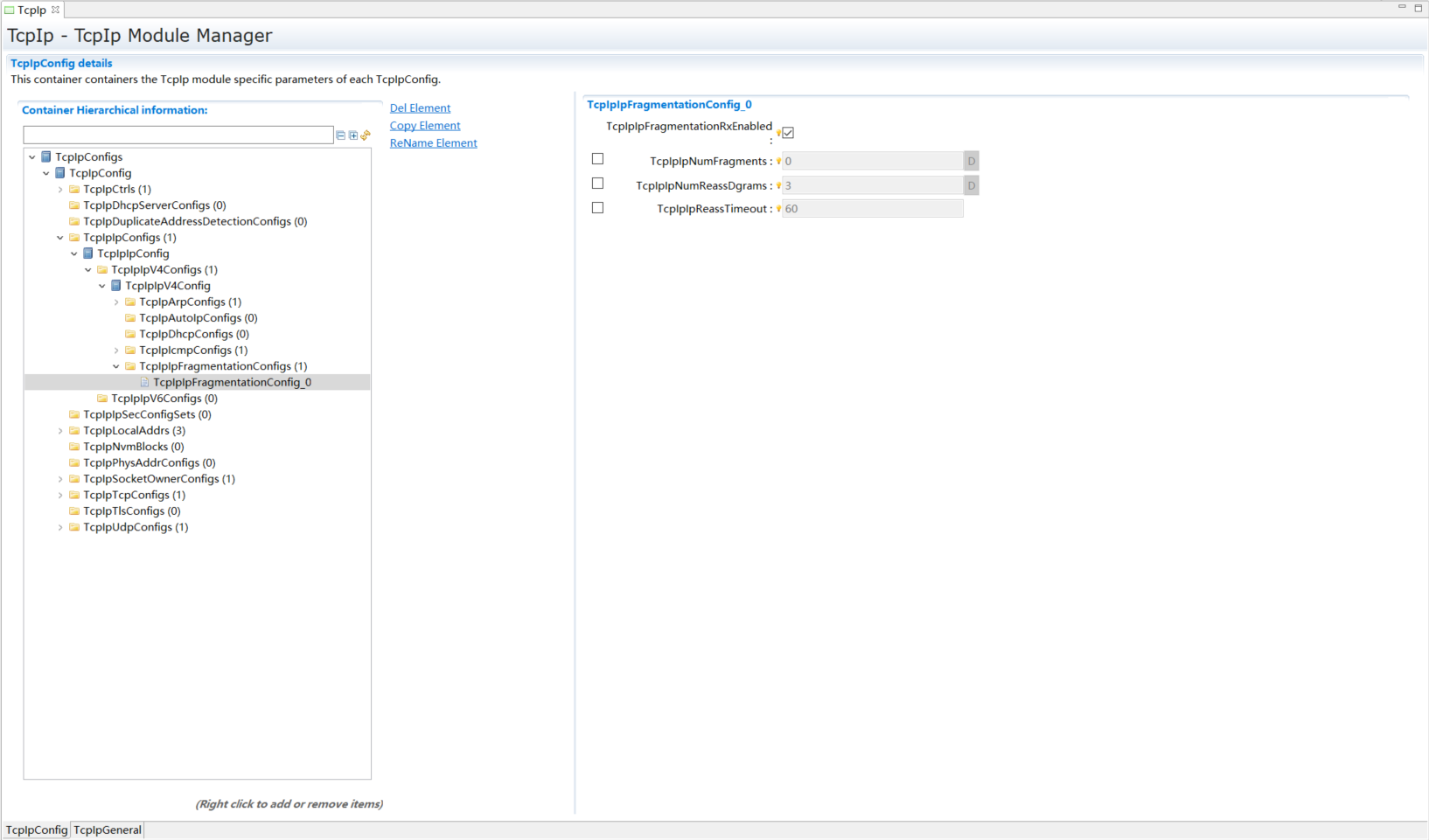Click the lightbulb hint next to TcpIpIpNumFragments
The height and width of the screenshot is (840, 1429).
(x=778, y=162)
